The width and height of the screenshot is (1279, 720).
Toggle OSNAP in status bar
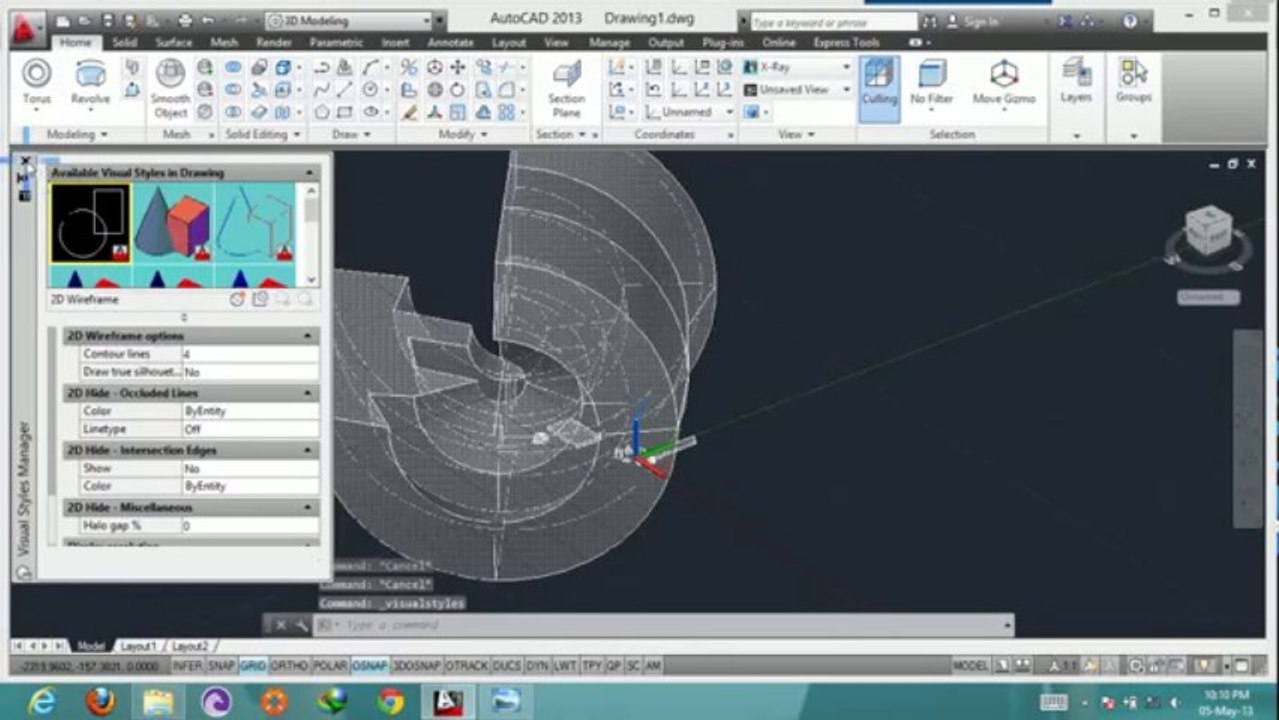[x=370, y=666]
